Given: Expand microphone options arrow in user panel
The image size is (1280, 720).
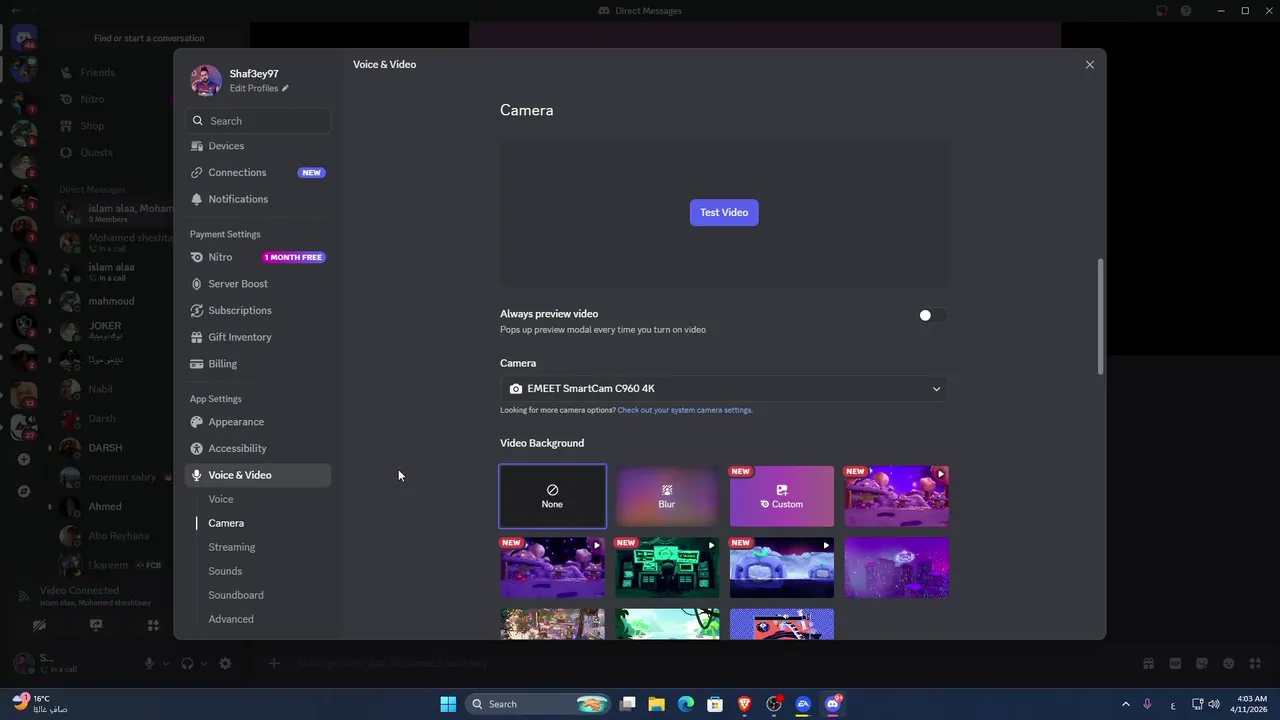Looking at the screenshot, I should (165, 663).
